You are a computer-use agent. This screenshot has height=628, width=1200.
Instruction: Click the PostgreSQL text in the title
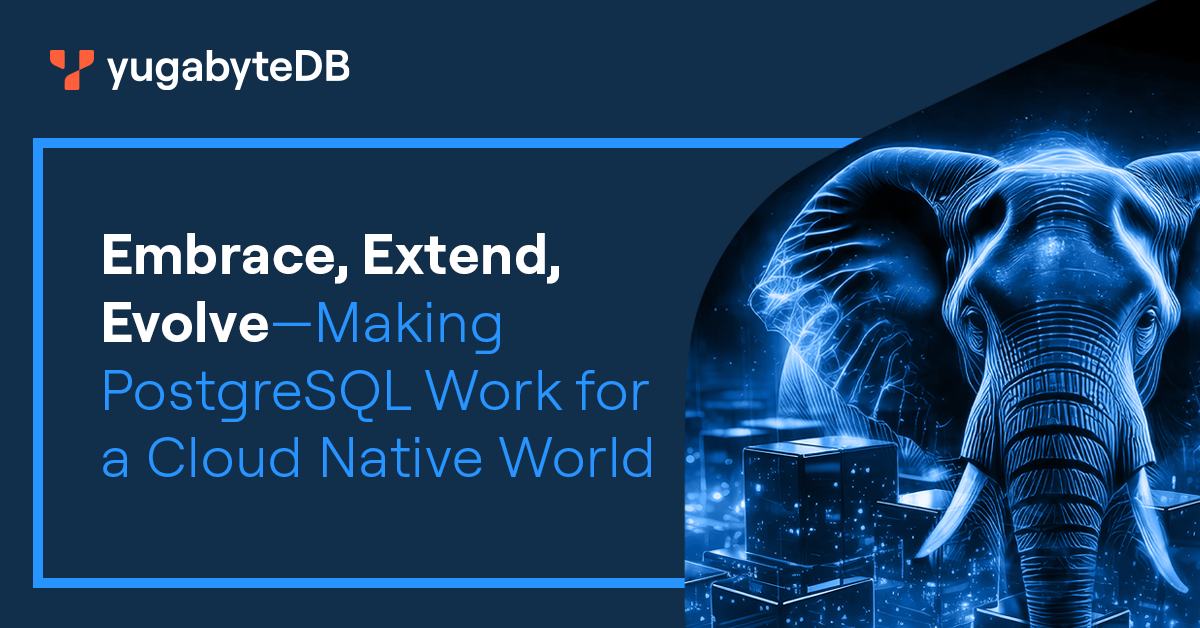255,390
